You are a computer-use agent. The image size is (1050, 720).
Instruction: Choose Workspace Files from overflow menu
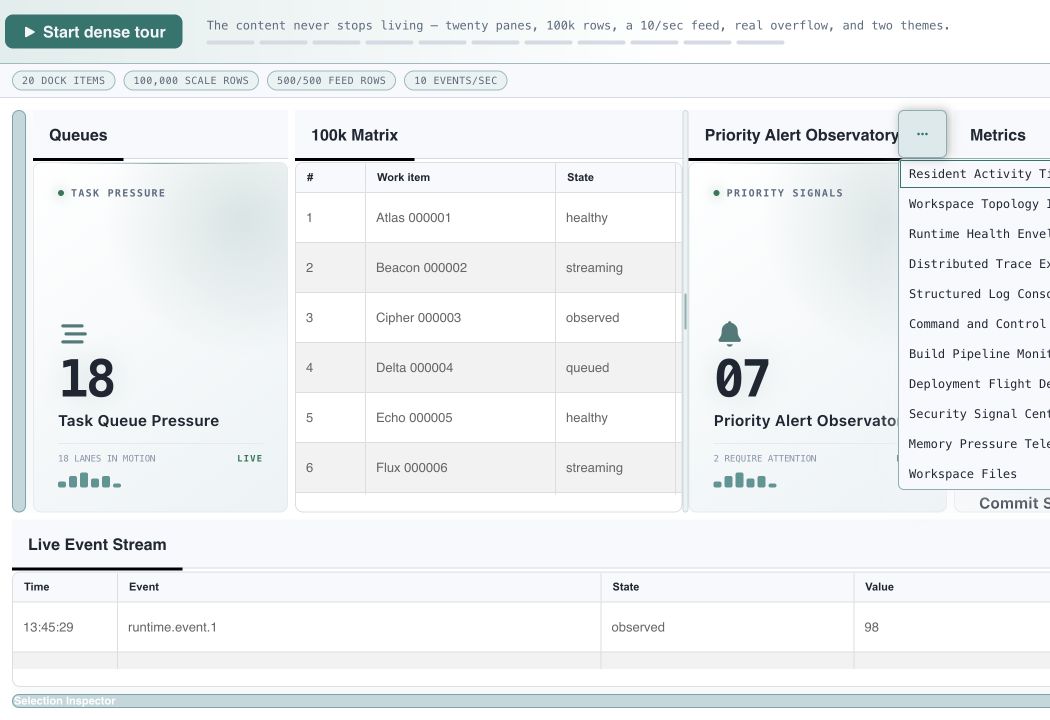click(975, 474)
